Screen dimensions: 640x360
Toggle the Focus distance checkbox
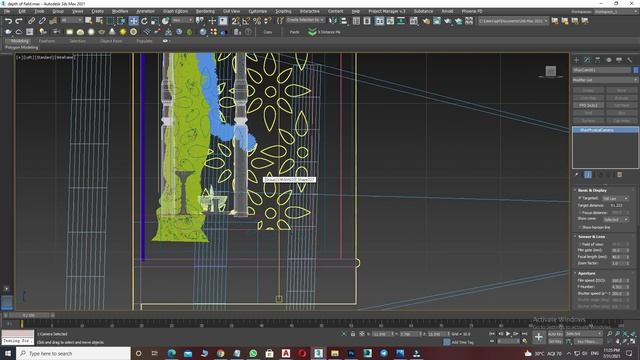pos(580,213)
